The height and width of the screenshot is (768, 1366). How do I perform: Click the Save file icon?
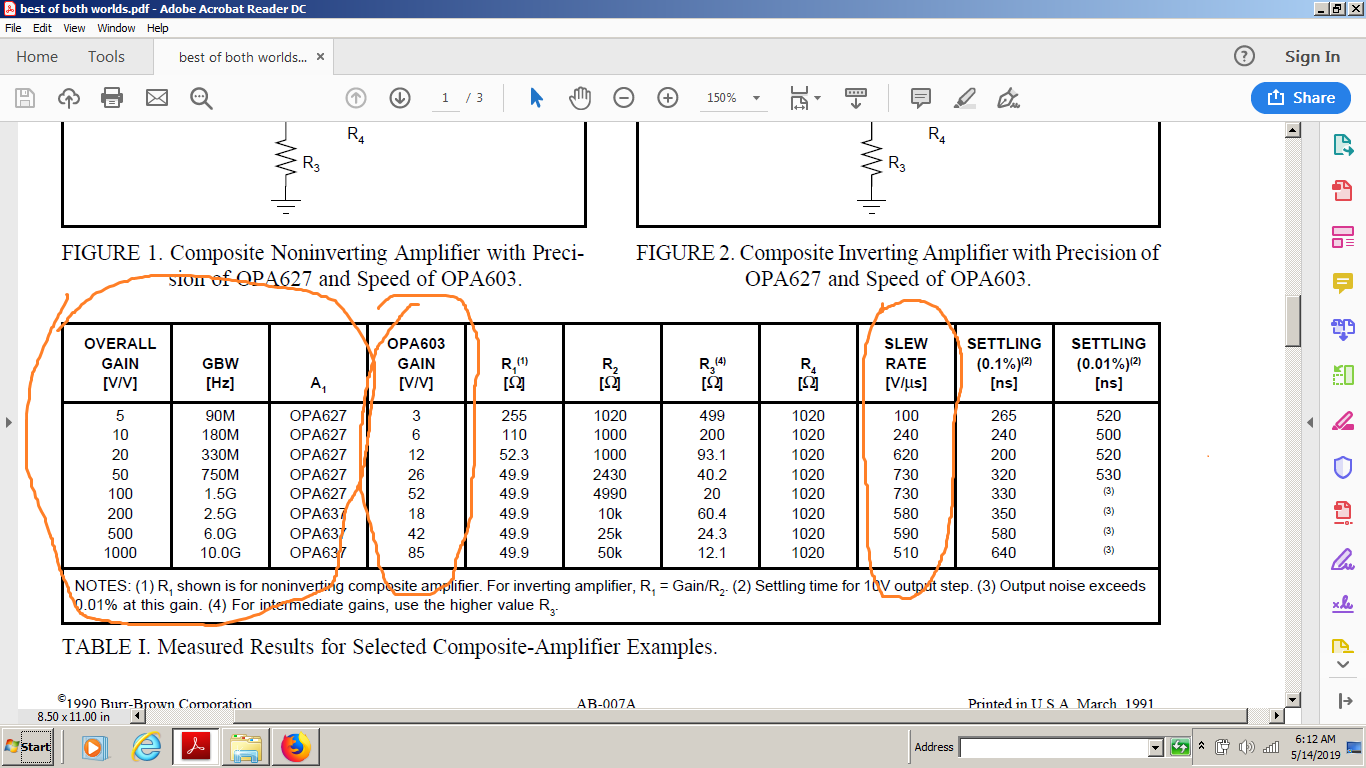(25, 98)
